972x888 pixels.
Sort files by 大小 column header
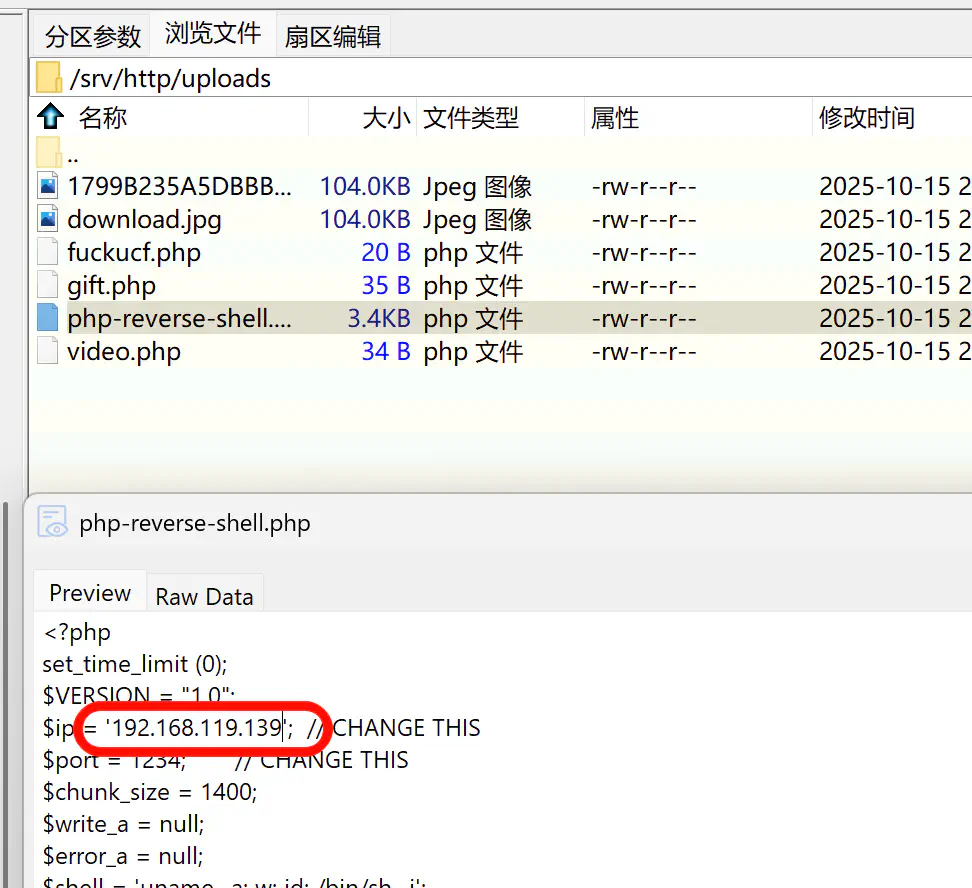(385, 118)
